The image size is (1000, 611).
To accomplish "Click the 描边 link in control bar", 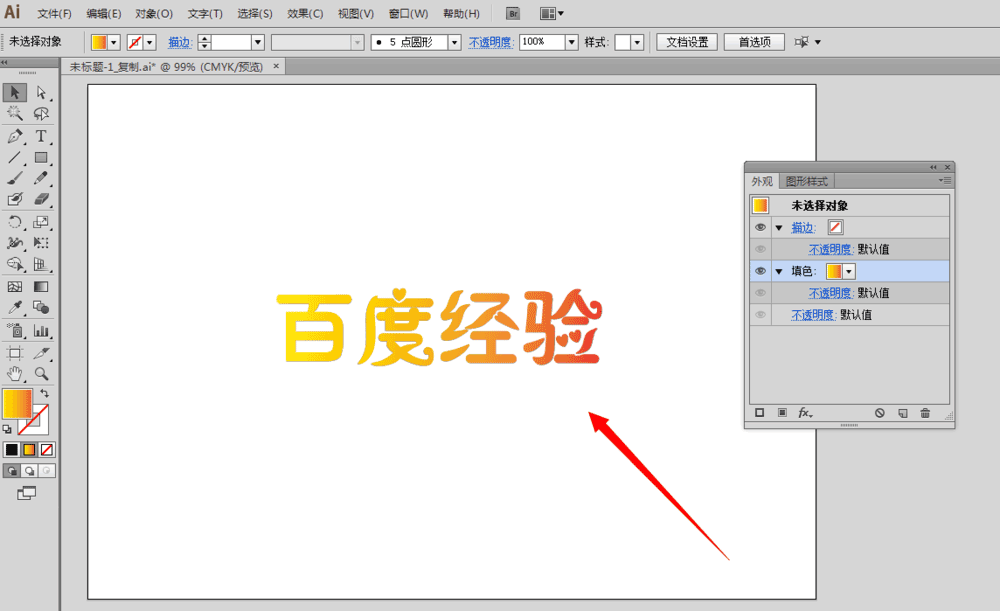I will [x=180, y=42].
